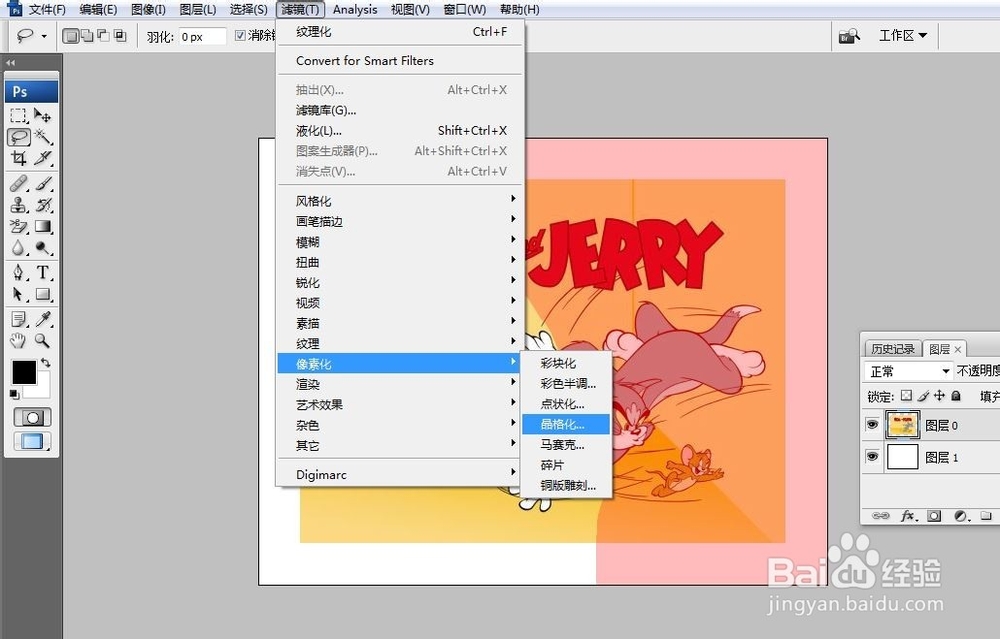Select the Magic Wand tool
The width and height of the screenshot is (1000, 639).
[43, 136]
